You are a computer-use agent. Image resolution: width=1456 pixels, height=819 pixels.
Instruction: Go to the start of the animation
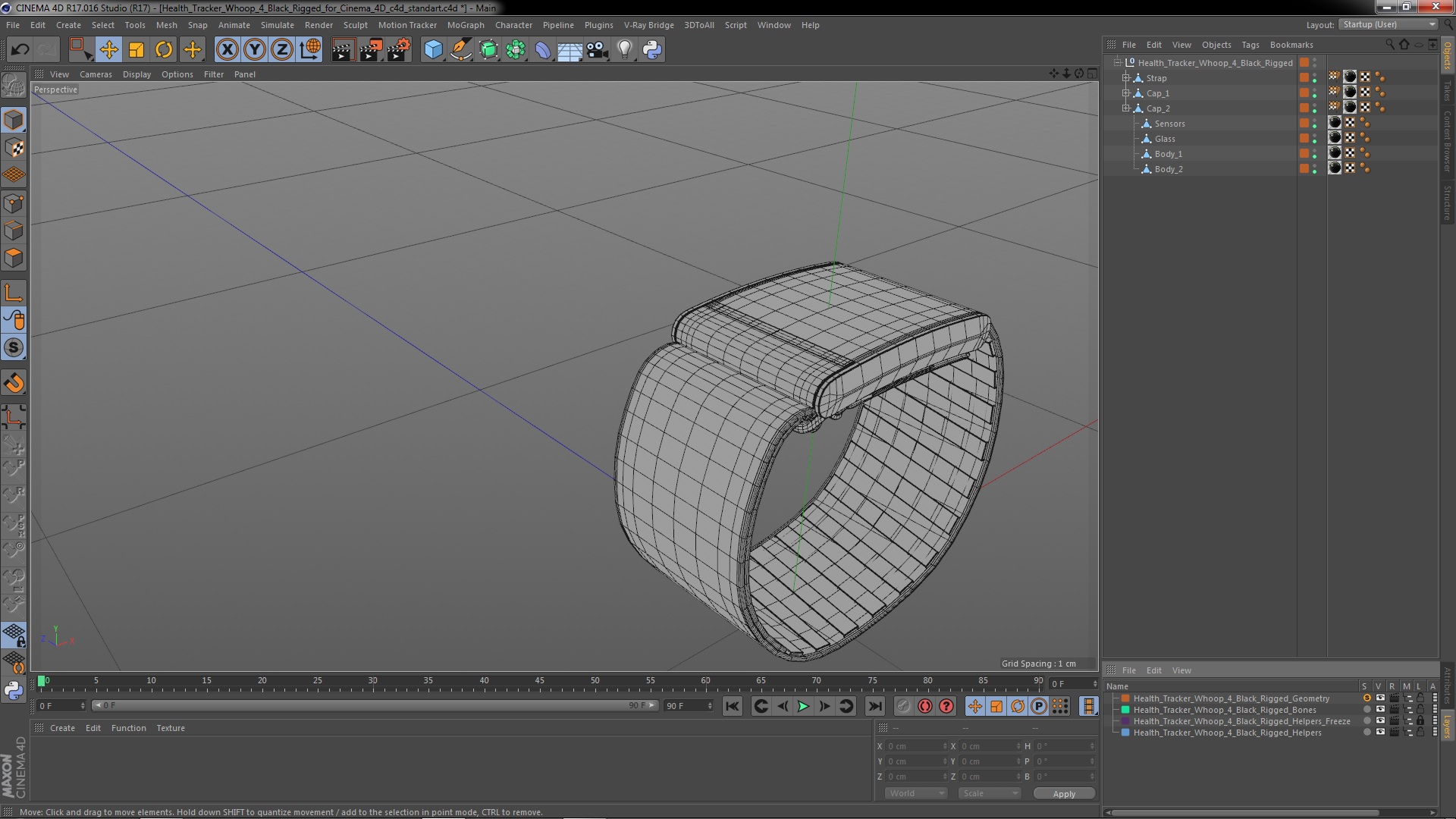[x=732, y=706]
